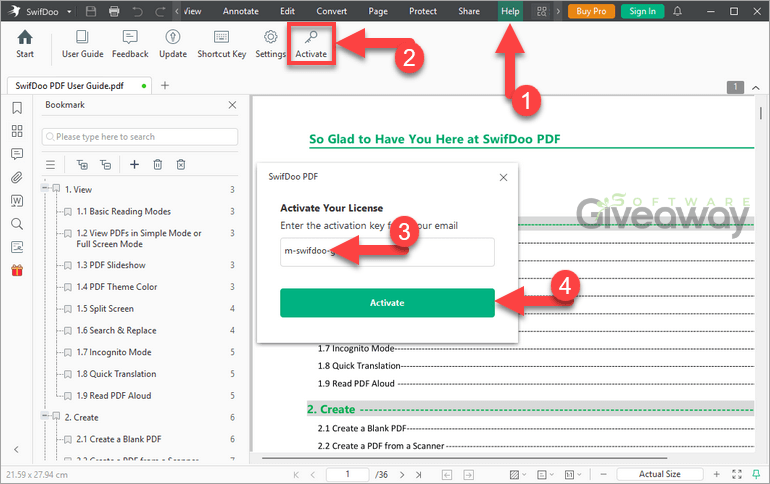The image size is (770, 484).
Task: Click the red gift box icon
Action: 17,270
